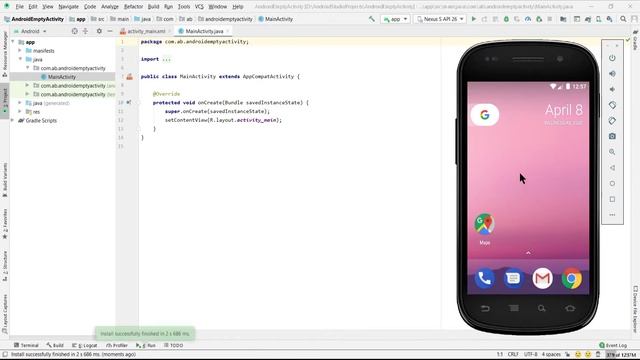The height and width of the screenshot is (360, 640).
Task: Tap the hardware search key on phone frame
Action: (542, 309)
